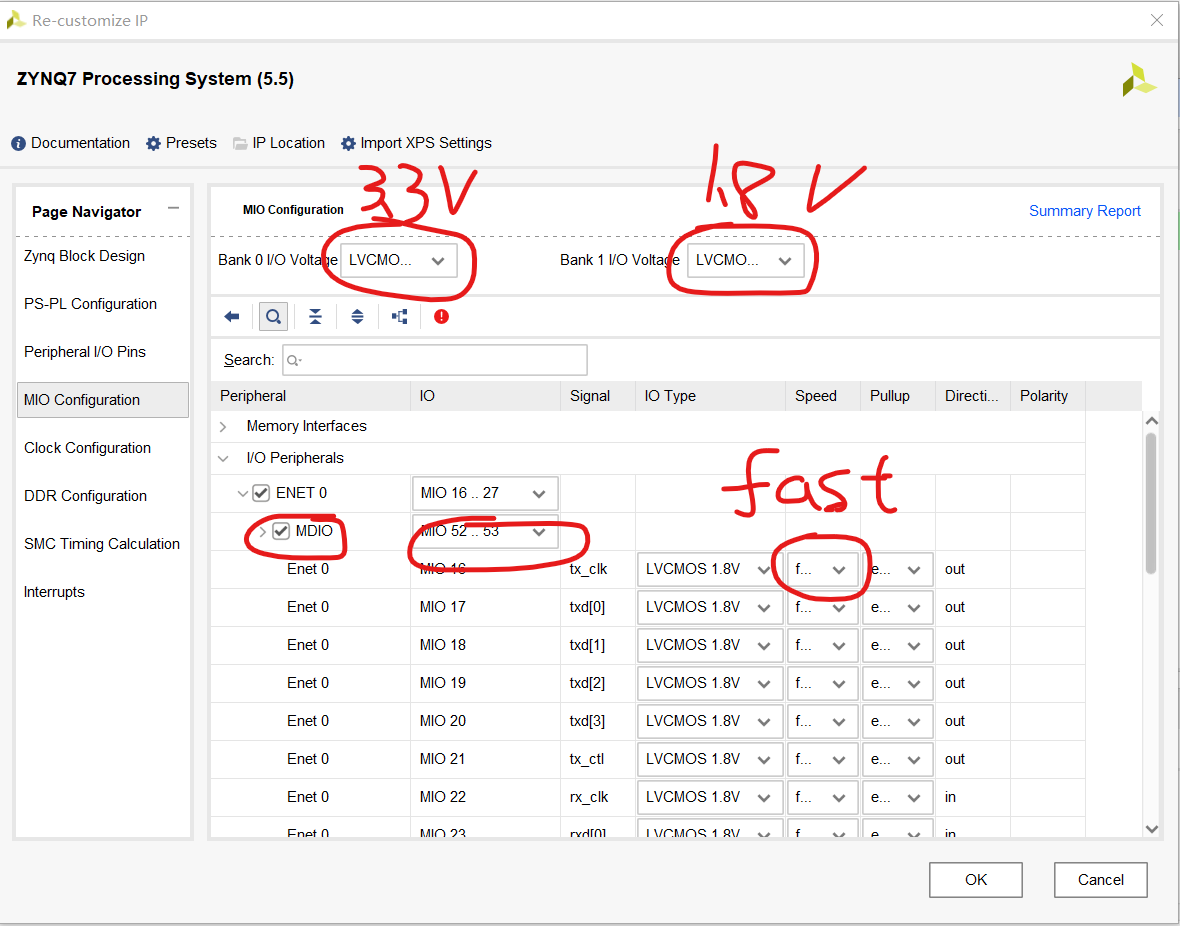Open Speed dropdown for txd[1] row

(x=823, y=646)
